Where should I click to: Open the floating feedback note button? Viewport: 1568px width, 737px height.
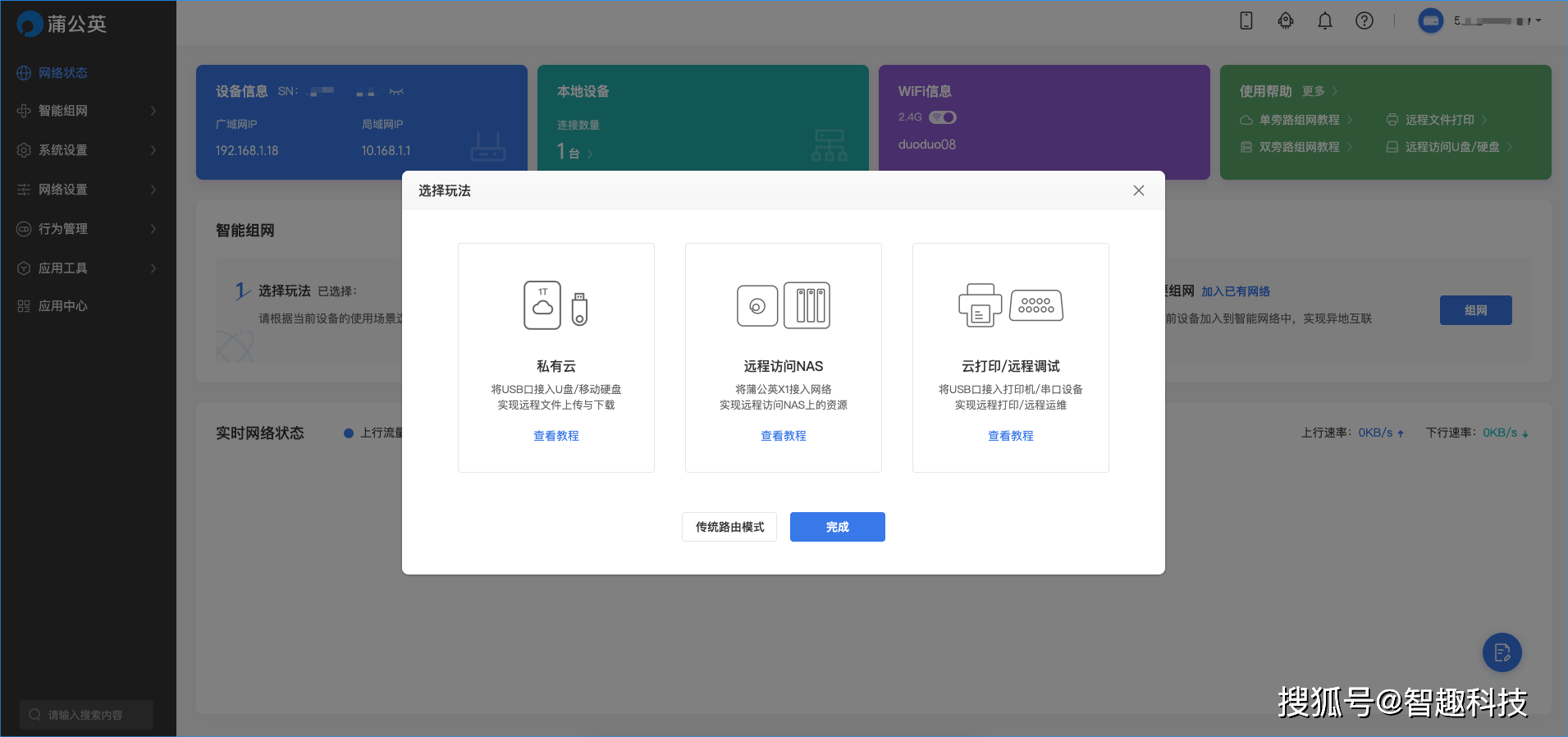[x=1502, y=653]
